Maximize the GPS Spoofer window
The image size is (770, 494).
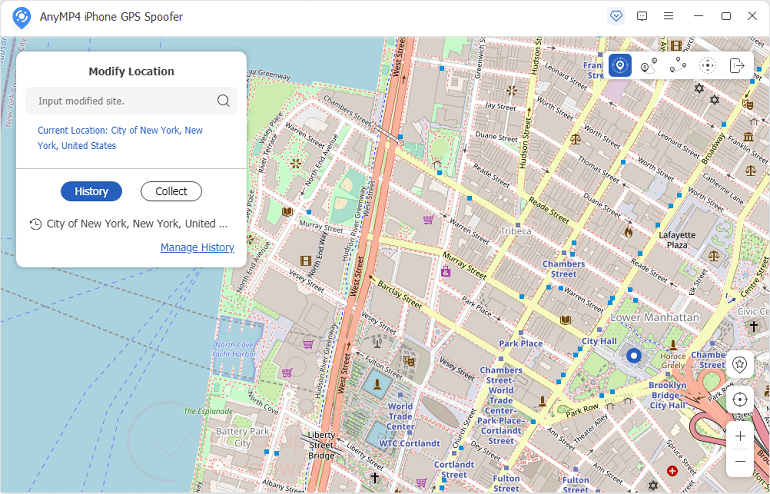(x=726, y=16)
